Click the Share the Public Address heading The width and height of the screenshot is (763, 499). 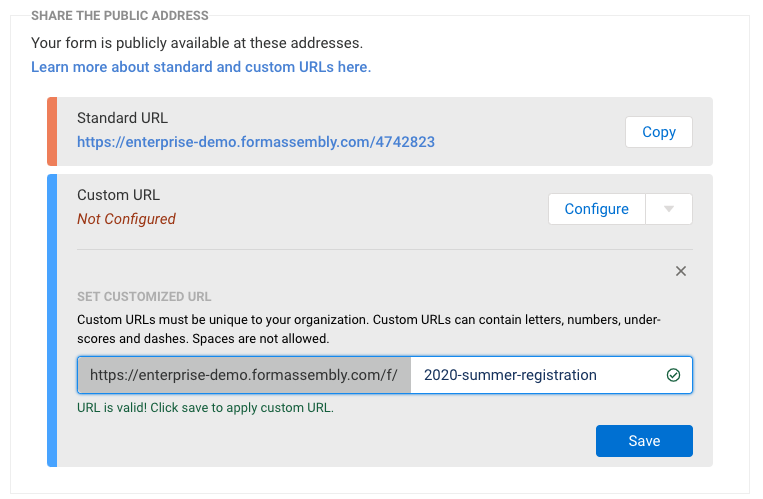[120, 16]
